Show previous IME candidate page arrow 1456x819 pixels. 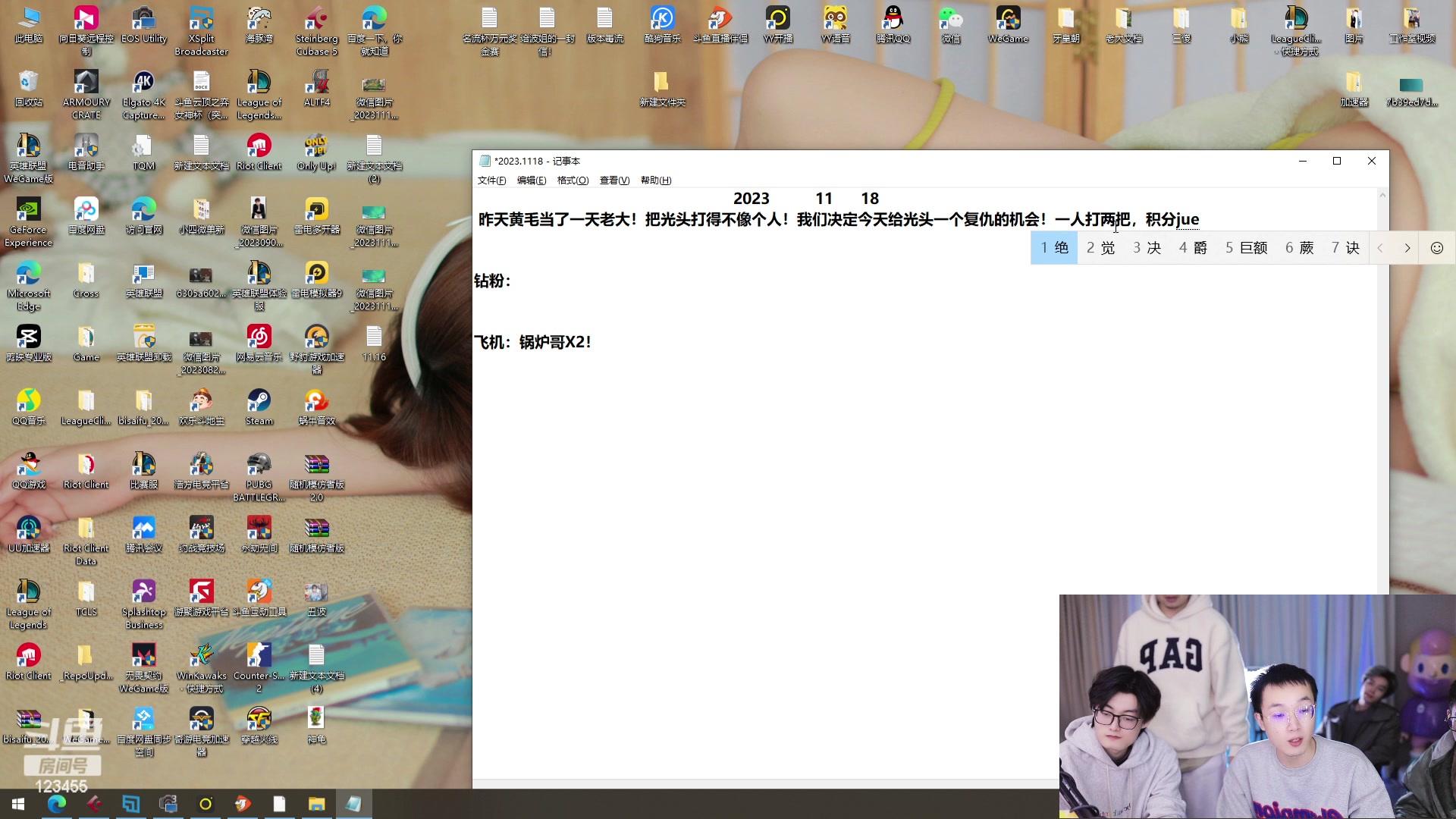(1380, 248)
